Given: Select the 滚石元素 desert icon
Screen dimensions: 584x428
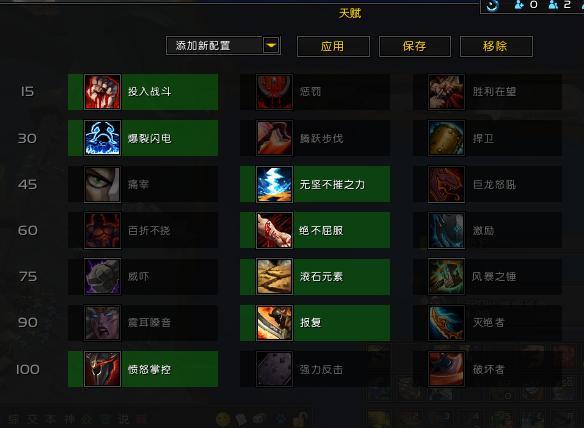Looking at the screenshot, I should coord(274,276).
